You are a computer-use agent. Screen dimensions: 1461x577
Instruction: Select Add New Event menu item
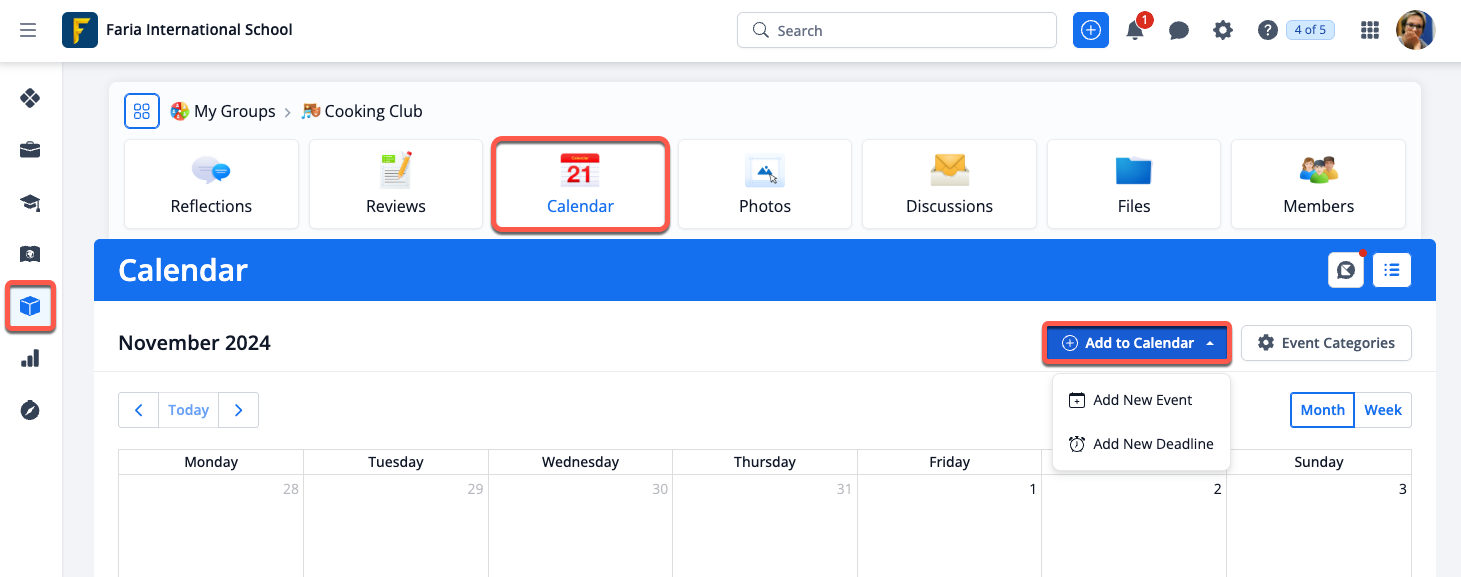(1142, 400)
